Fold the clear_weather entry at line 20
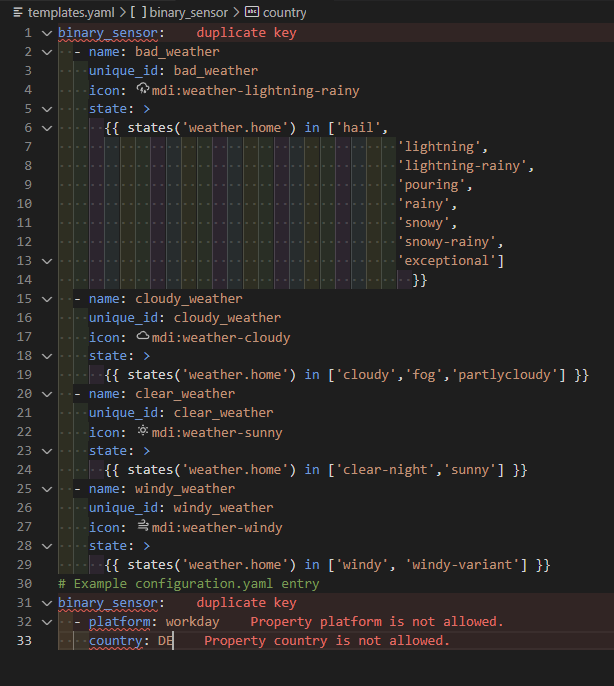 coord(46,394)
